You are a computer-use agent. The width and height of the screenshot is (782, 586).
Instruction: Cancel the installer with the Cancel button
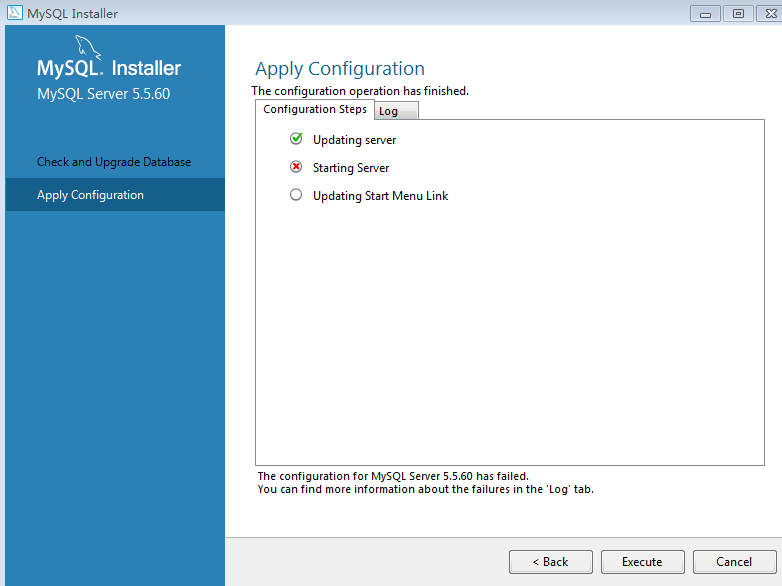[x=734, y=562]
